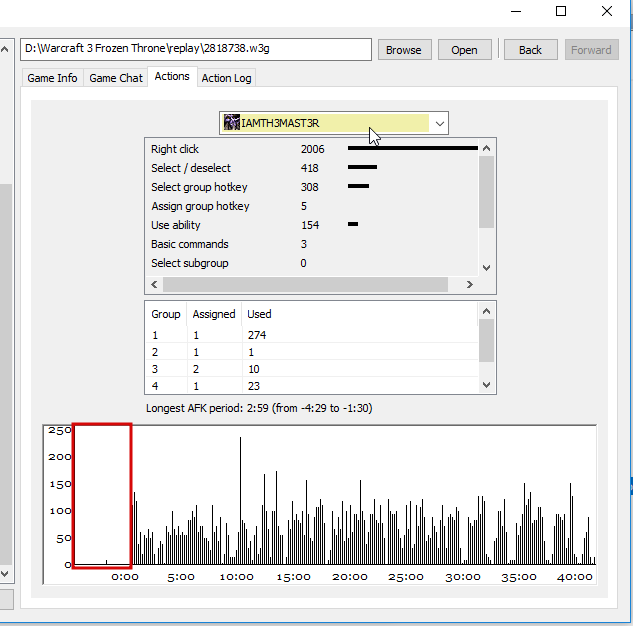Select group 3 row with 10 uses
Viewport: 633px width, 626px height.
click(x=312, y=369)
